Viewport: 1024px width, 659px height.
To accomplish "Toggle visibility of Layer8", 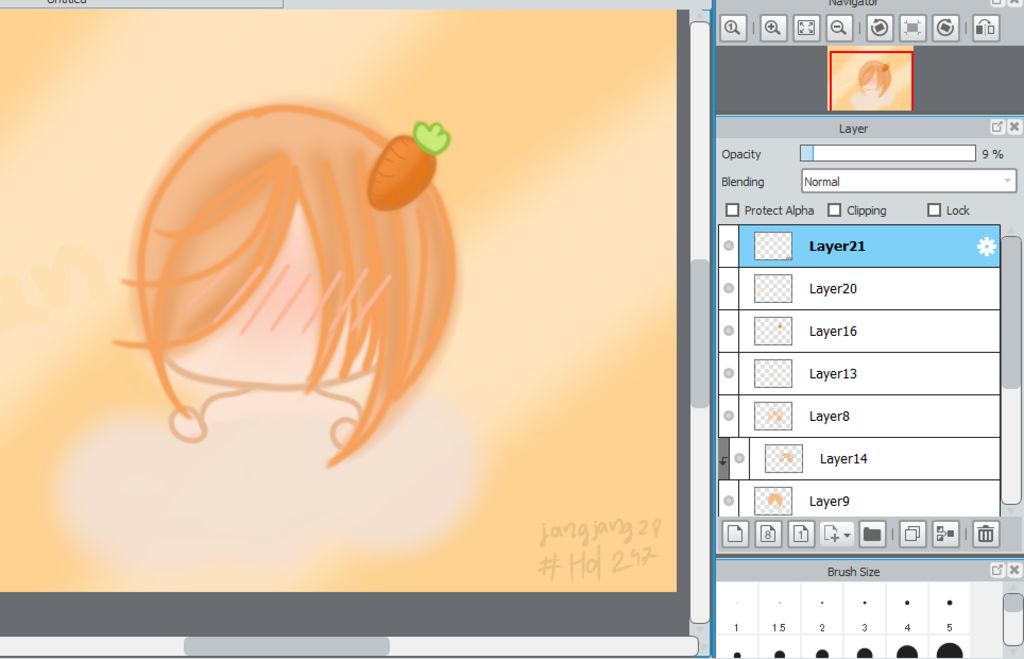I will (x=729, y=416).
